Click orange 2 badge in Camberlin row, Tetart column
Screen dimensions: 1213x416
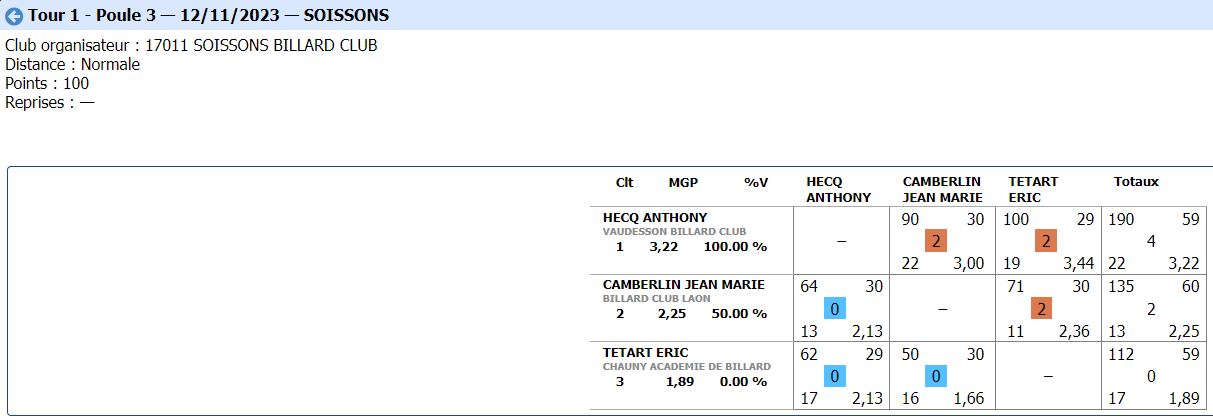1042,309
